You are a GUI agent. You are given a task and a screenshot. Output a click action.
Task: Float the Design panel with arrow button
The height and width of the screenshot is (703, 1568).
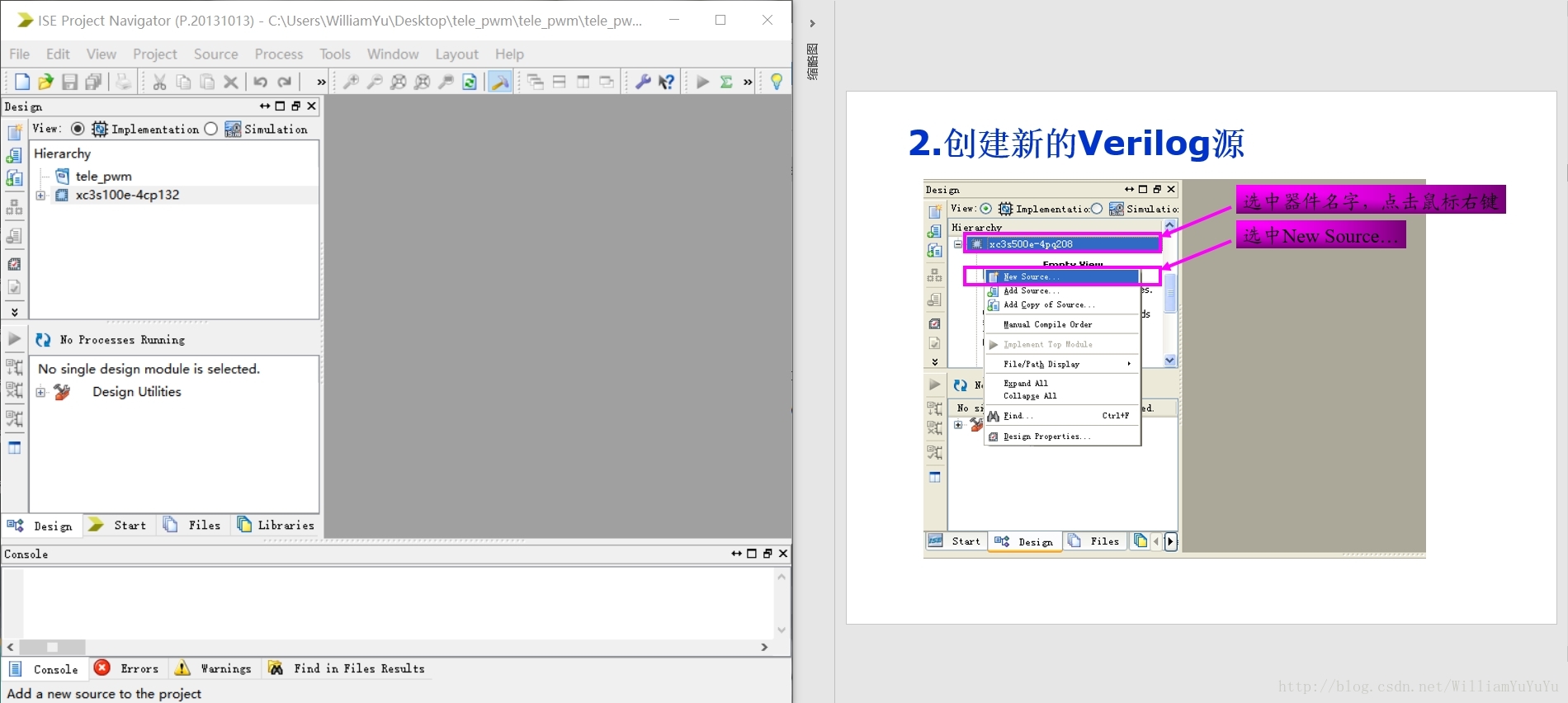click(x=265, y=106)
